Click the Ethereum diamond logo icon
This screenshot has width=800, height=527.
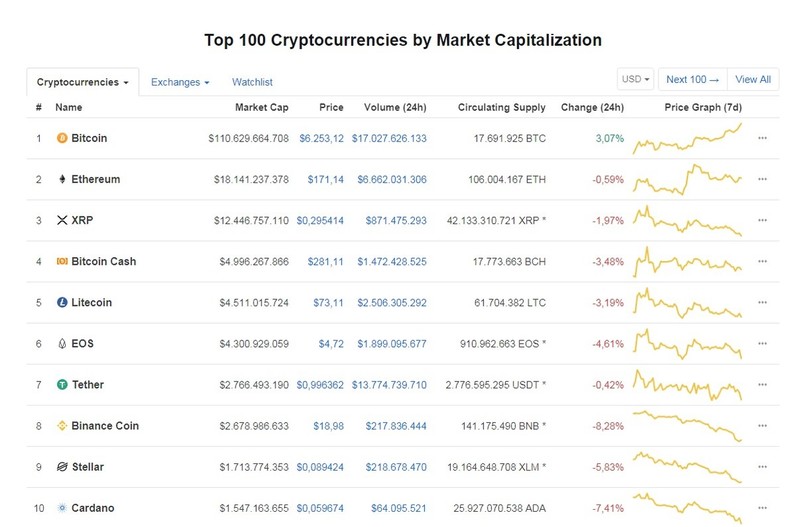click(62, 179)
